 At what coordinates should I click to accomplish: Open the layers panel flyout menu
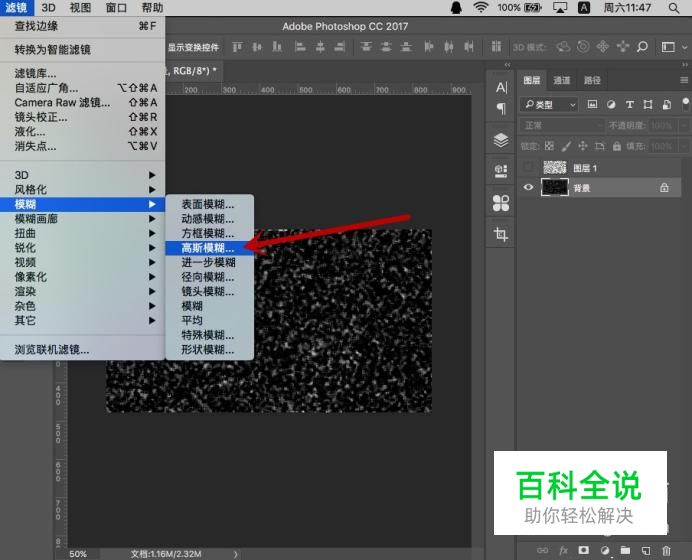684,80
